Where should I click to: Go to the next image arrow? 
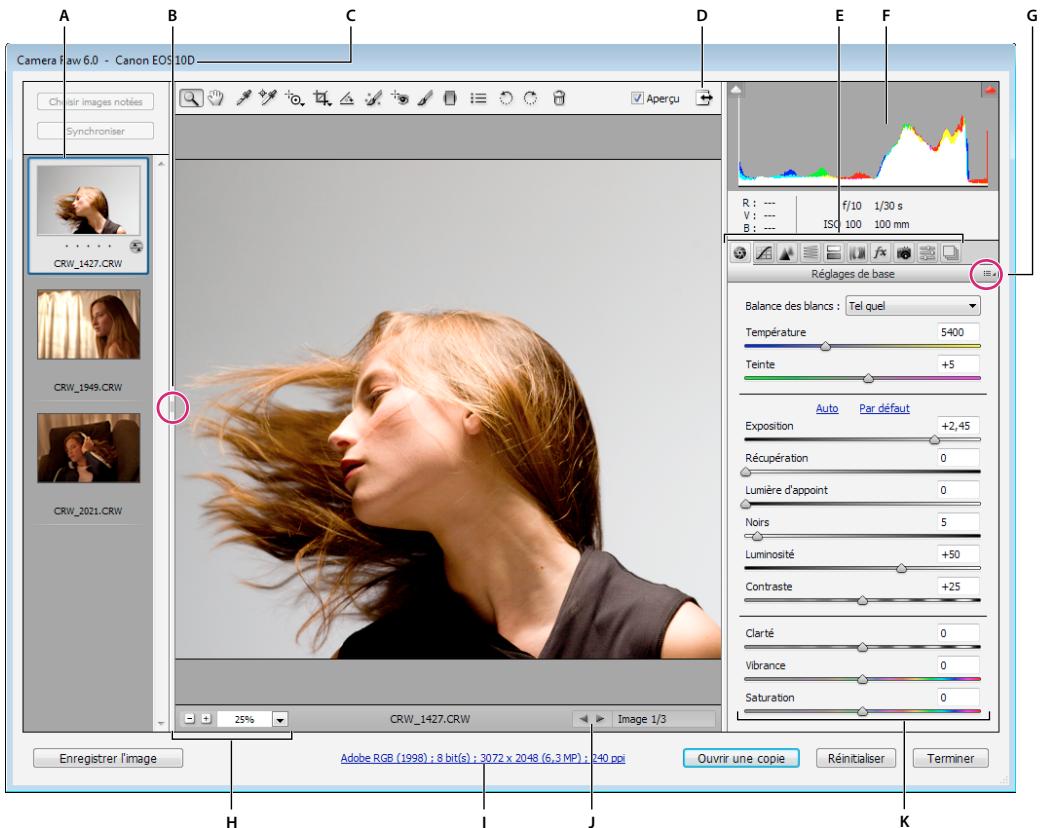(600, 719)
